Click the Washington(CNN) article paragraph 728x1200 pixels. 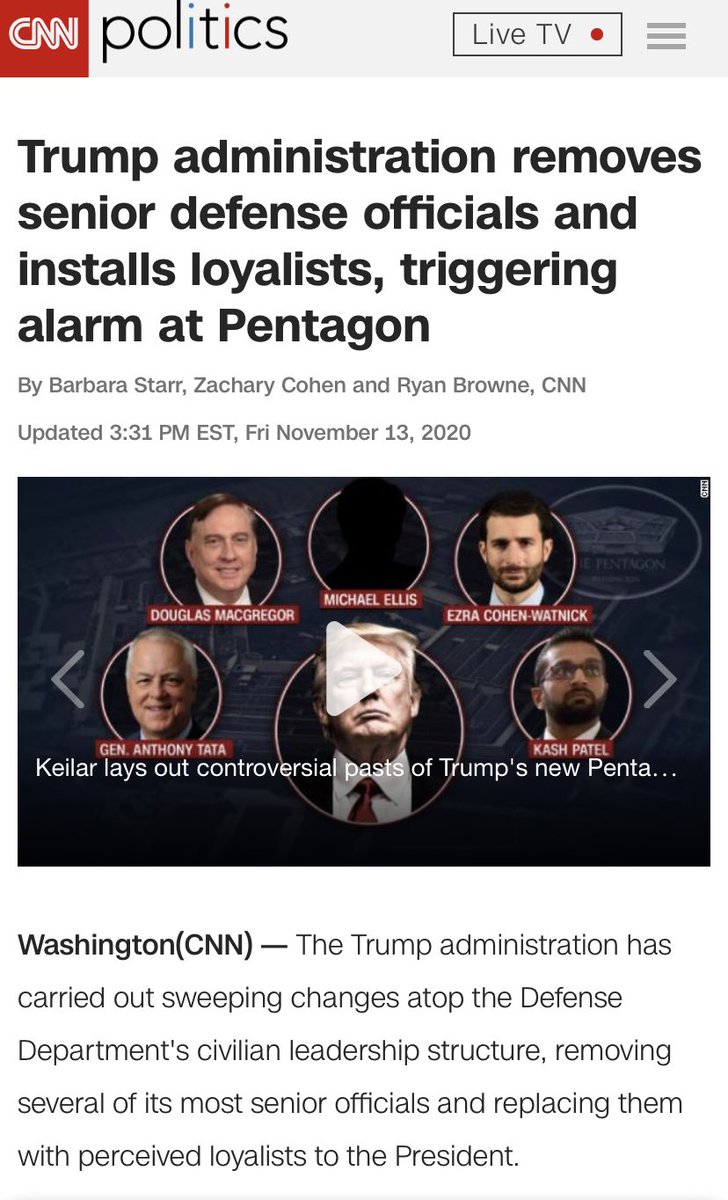click(350, 1050)
